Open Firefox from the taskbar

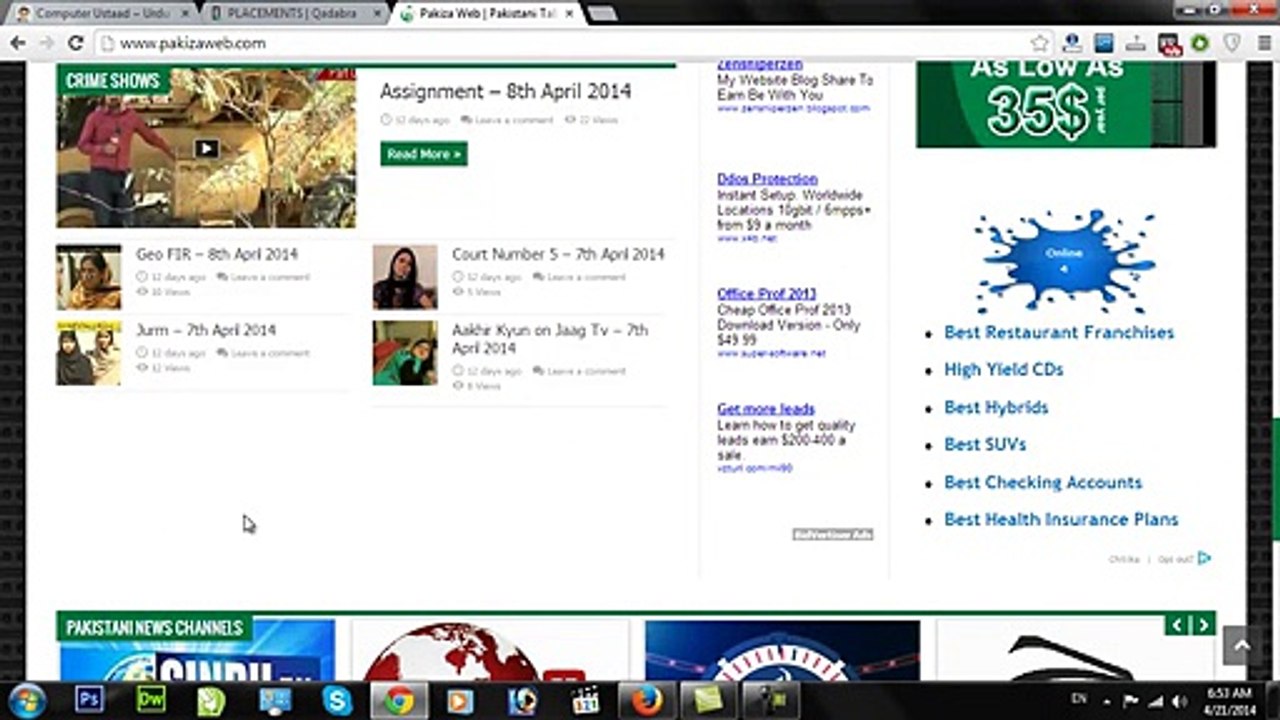646,700
